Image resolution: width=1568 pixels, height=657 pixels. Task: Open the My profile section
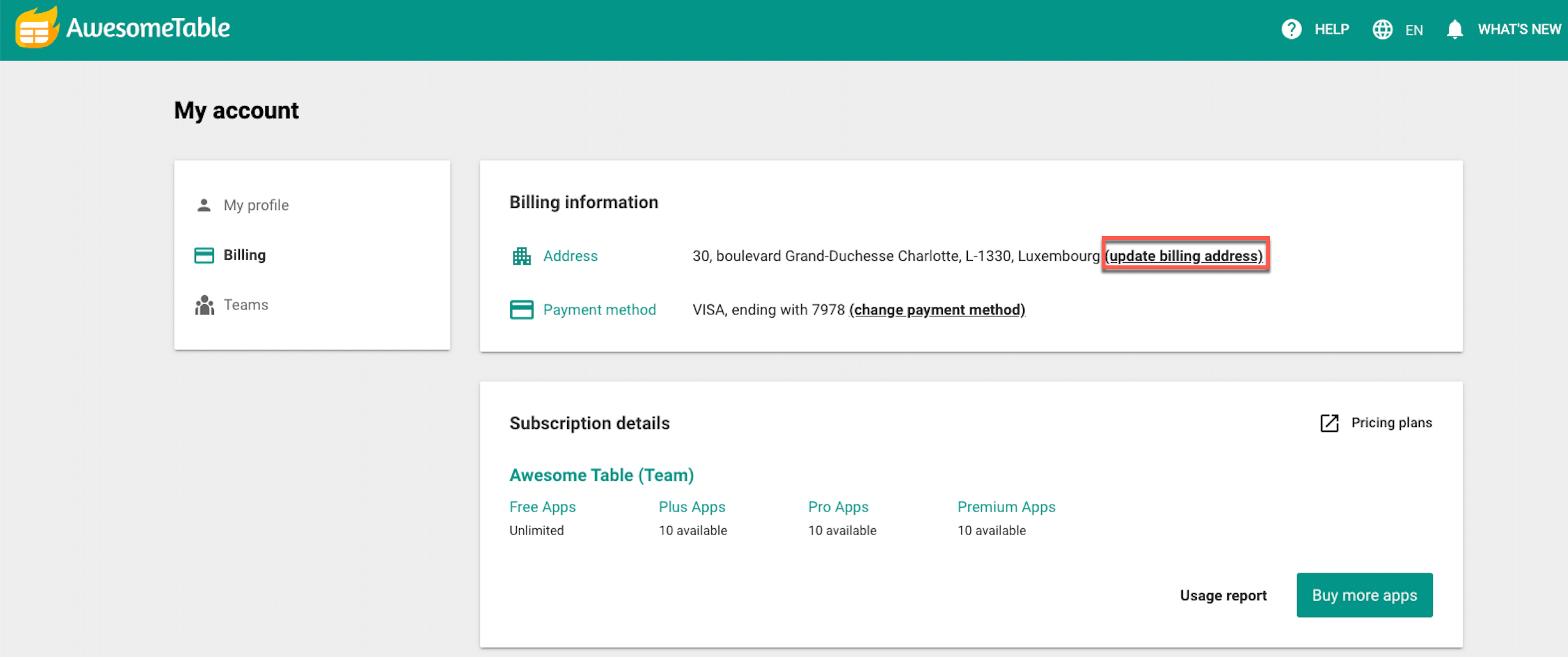[256, 205]
